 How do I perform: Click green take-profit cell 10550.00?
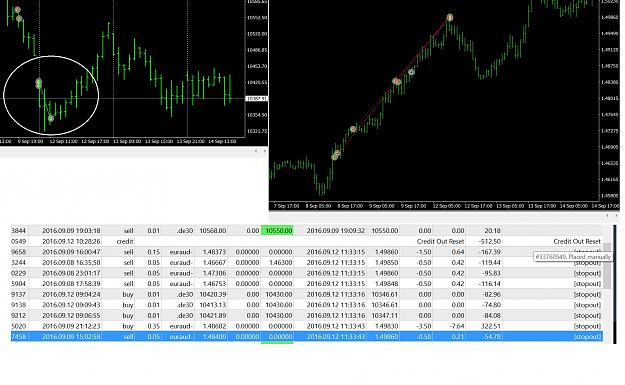coord(277,231)
